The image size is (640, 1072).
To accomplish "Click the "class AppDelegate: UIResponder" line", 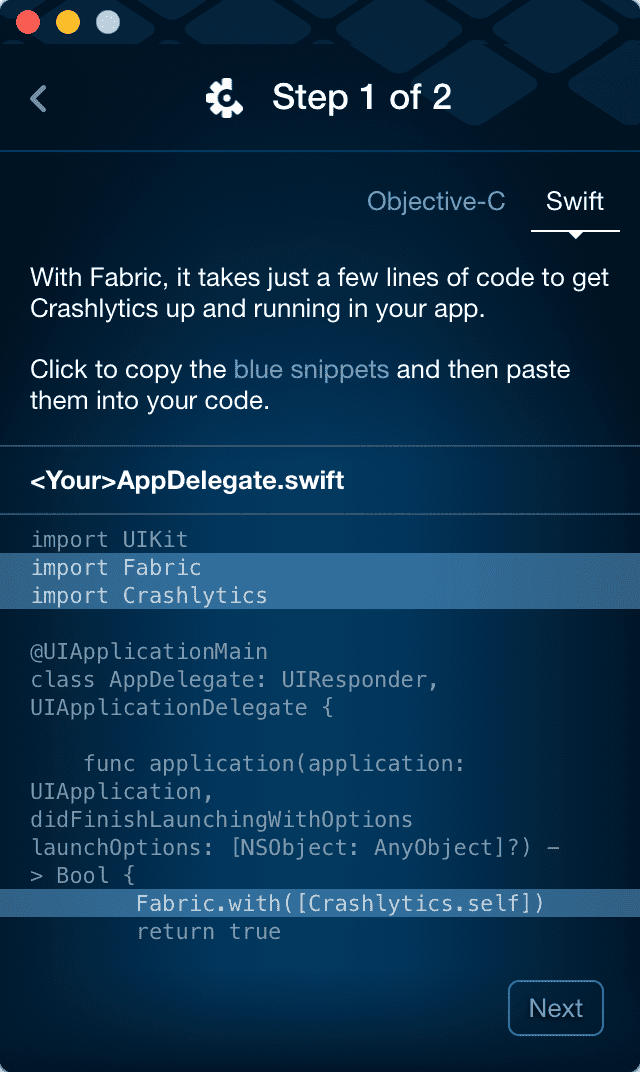I will 234,680.
